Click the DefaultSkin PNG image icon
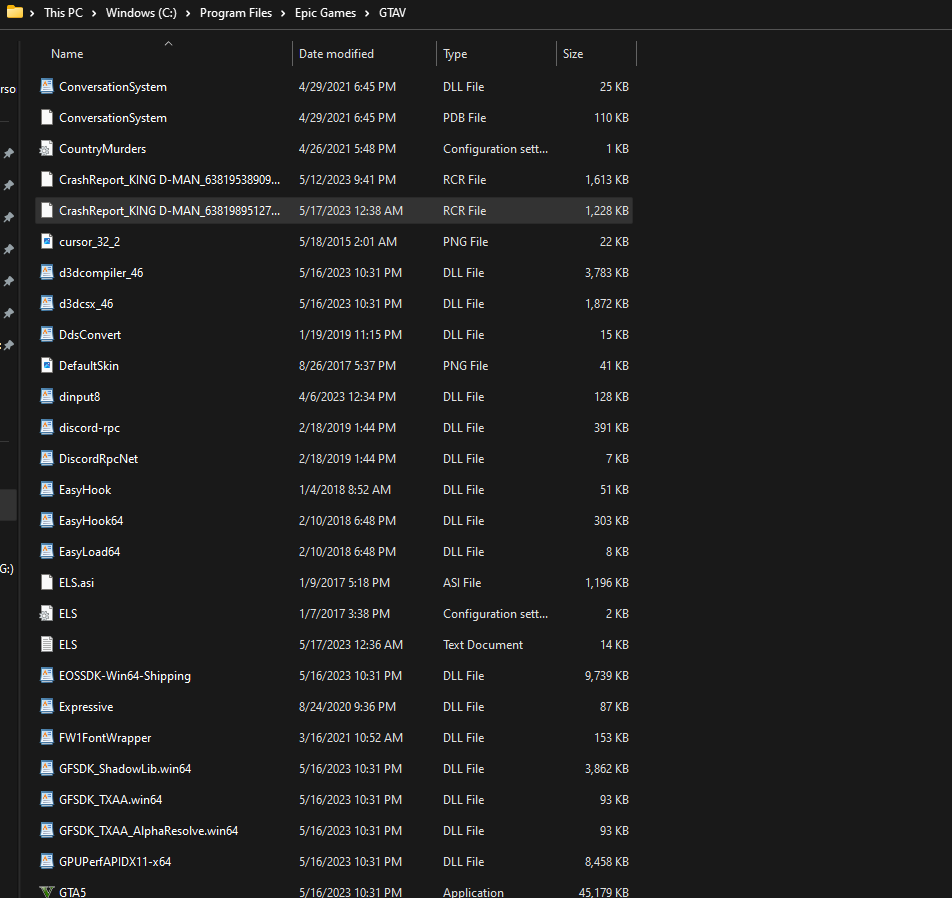 coord(46,366)
